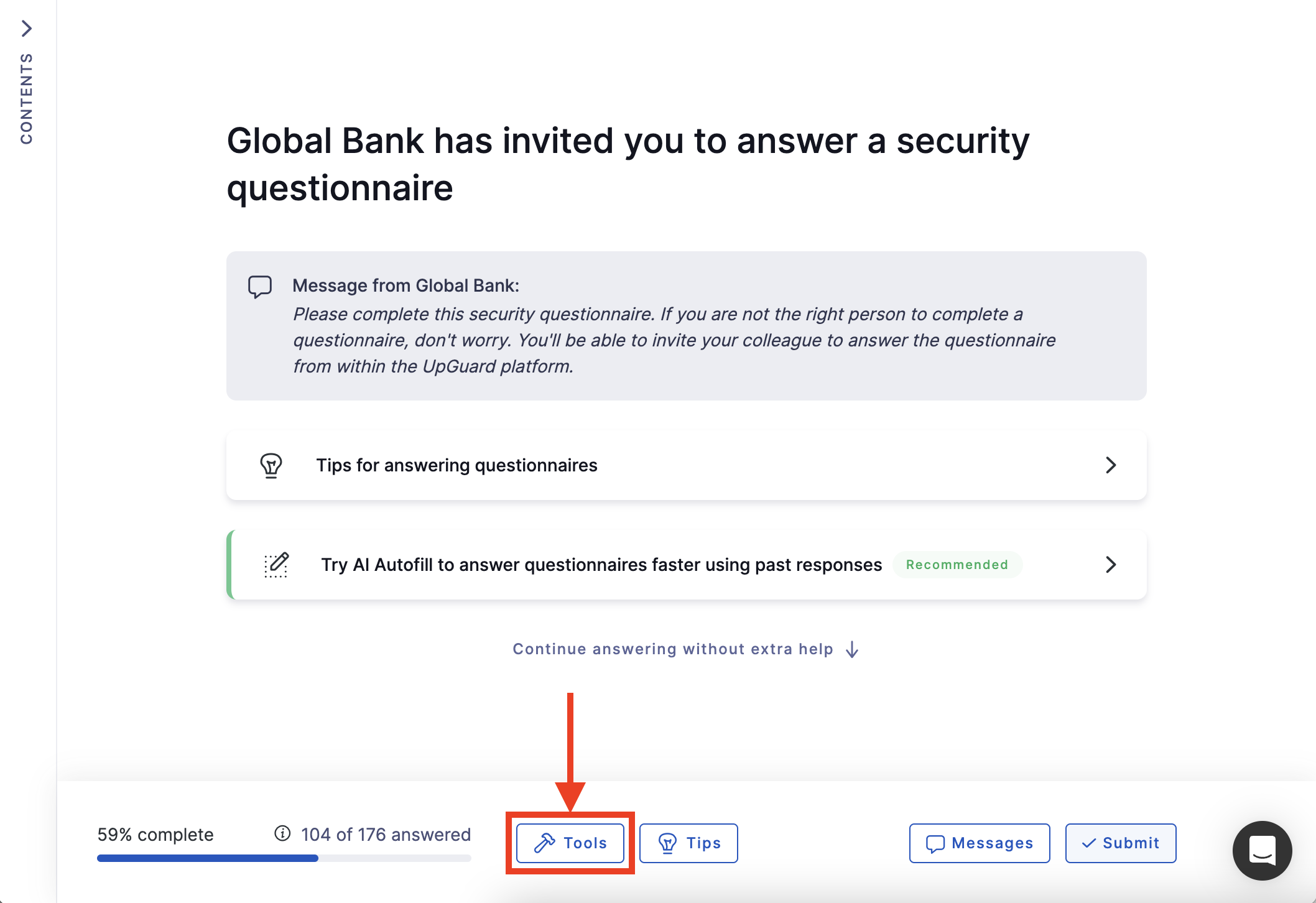This screenshot has height=903, width=1316.
Task: Expand the Contents sidebar chevron
Action: 27,28
